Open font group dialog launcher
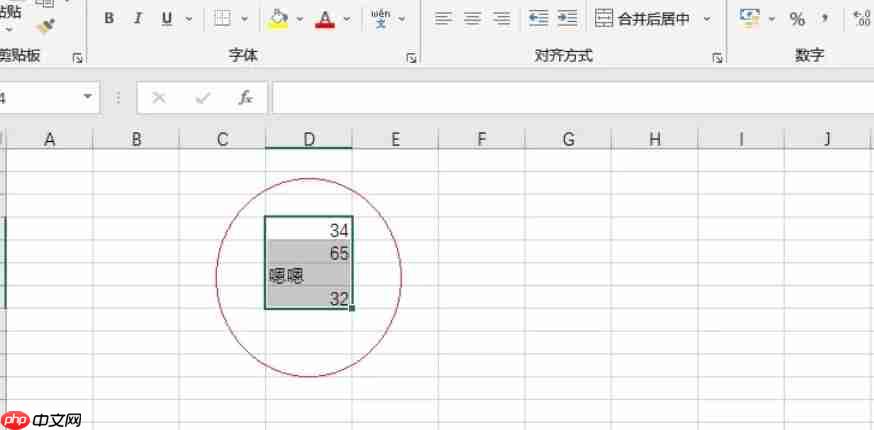 411,58
